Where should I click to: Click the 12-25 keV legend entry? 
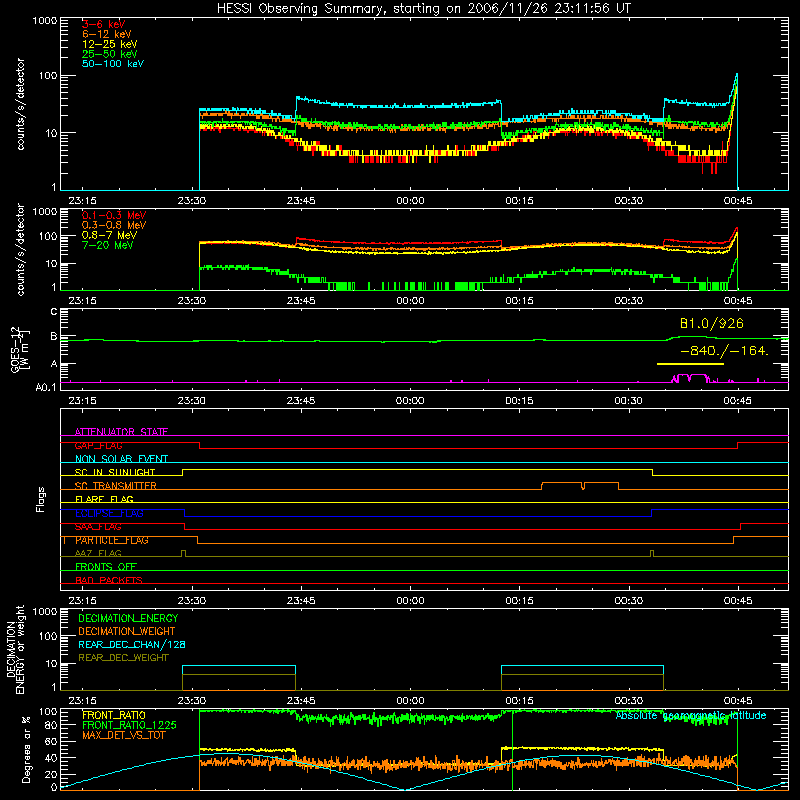[x=109, y=44]
